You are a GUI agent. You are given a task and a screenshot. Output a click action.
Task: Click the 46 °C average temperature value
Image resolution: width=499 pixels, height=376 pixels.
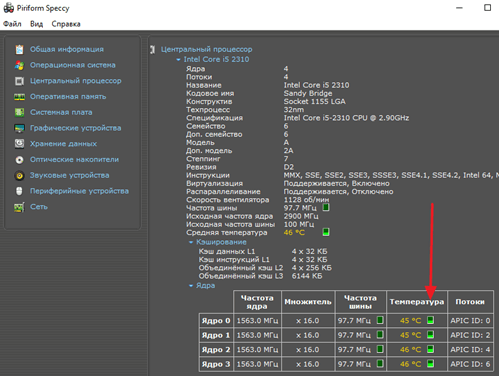pyautogui.click(x=294, y=232)
